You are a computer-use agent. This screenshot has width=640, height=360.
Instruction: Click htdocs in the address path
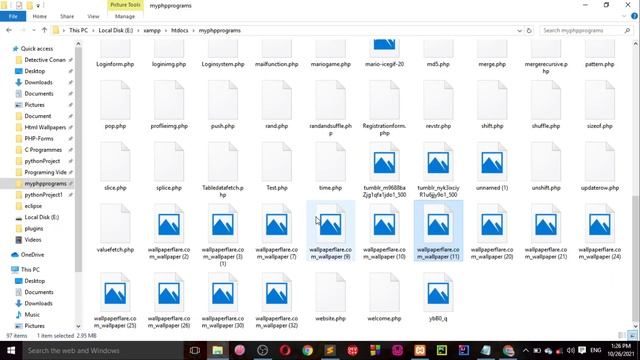180,31
